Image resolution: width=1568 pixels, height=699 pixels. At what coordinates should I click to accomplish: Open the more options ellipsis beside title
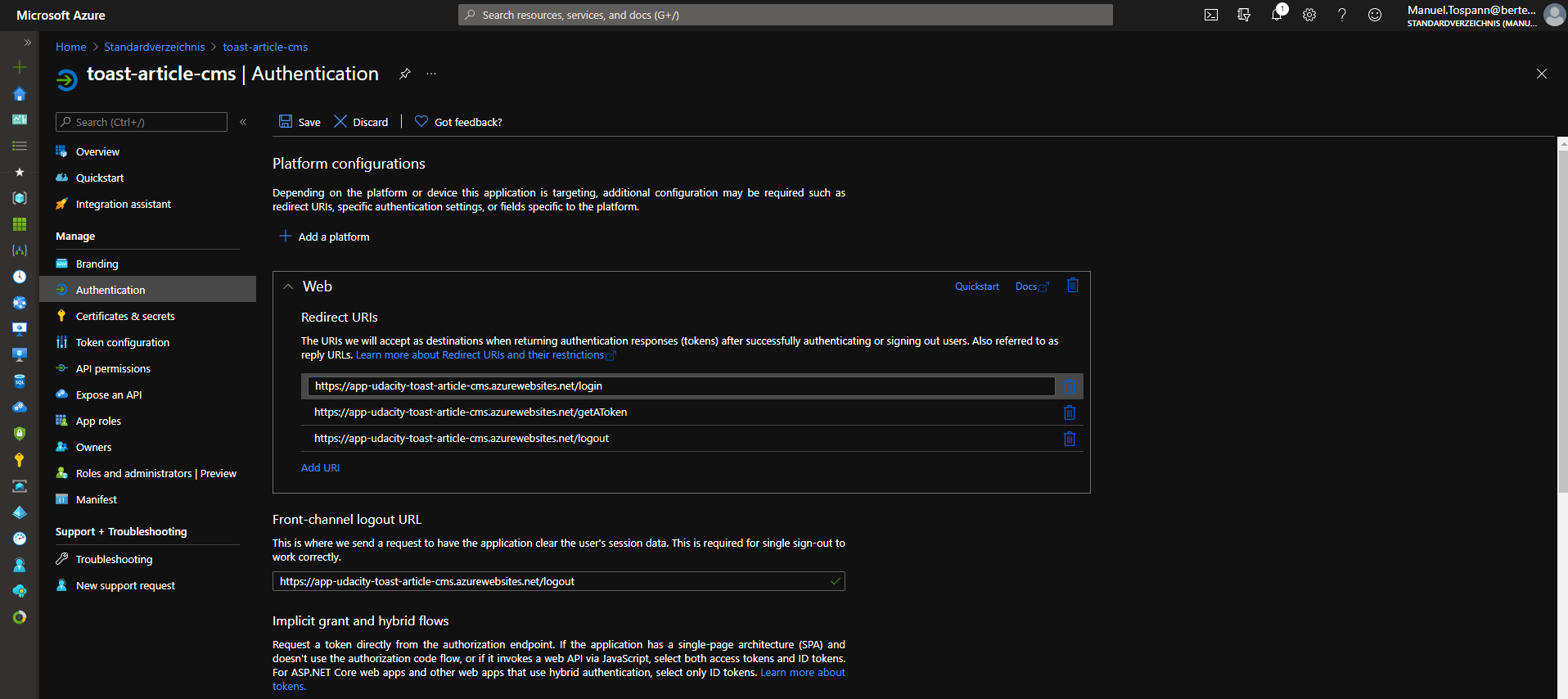[431, 74]
